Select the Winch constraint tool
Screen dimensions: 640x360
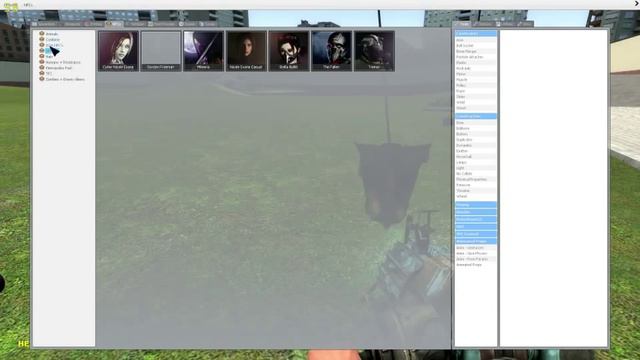tap(476, 108)
